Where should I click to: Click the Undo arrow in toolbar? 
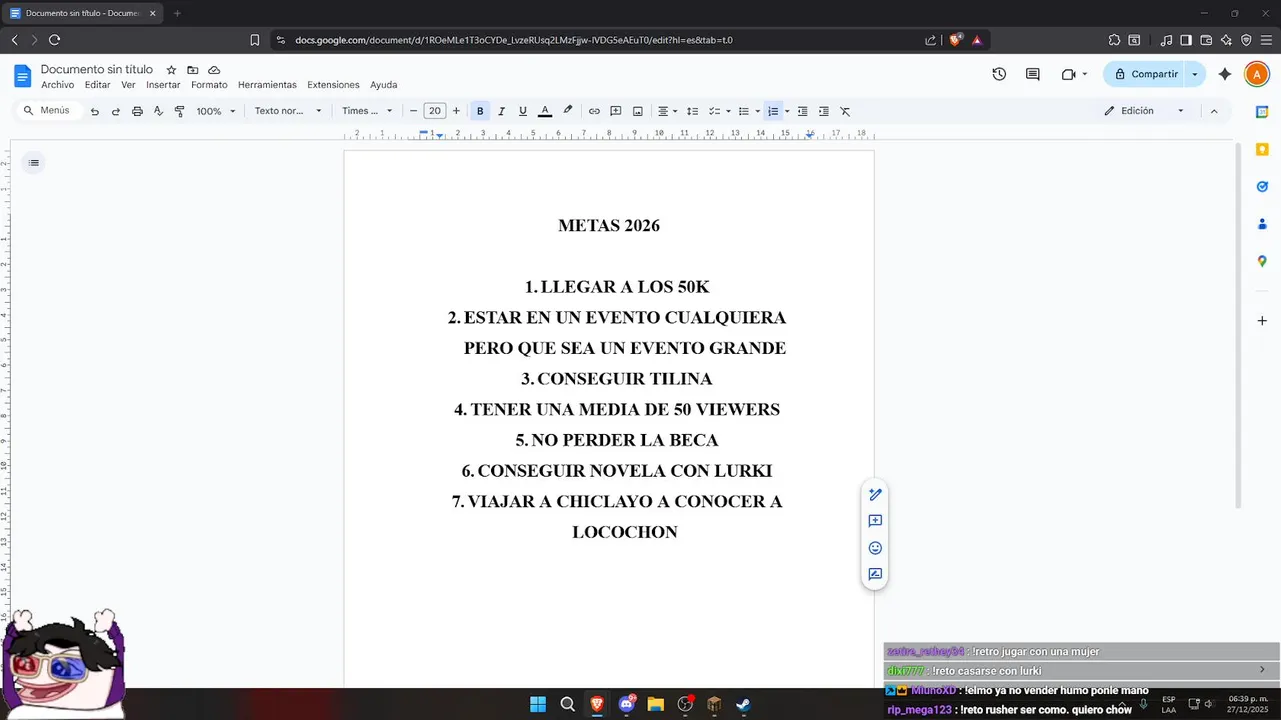95,111
